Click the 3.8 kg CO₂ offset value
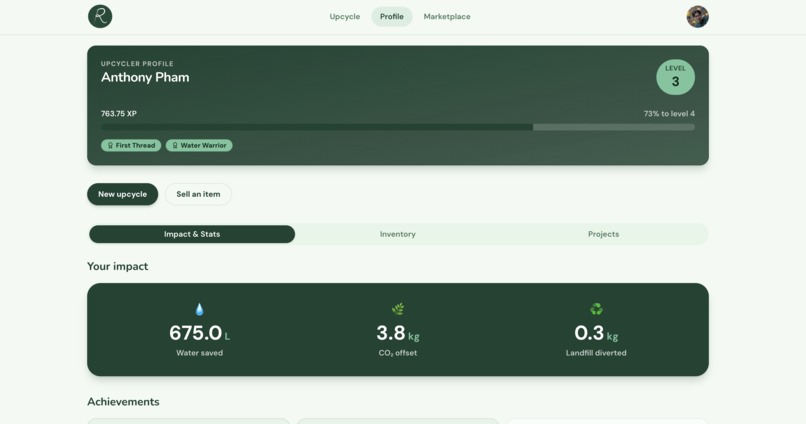Viewport: 806px width, 424px height. tap(398, 333)
